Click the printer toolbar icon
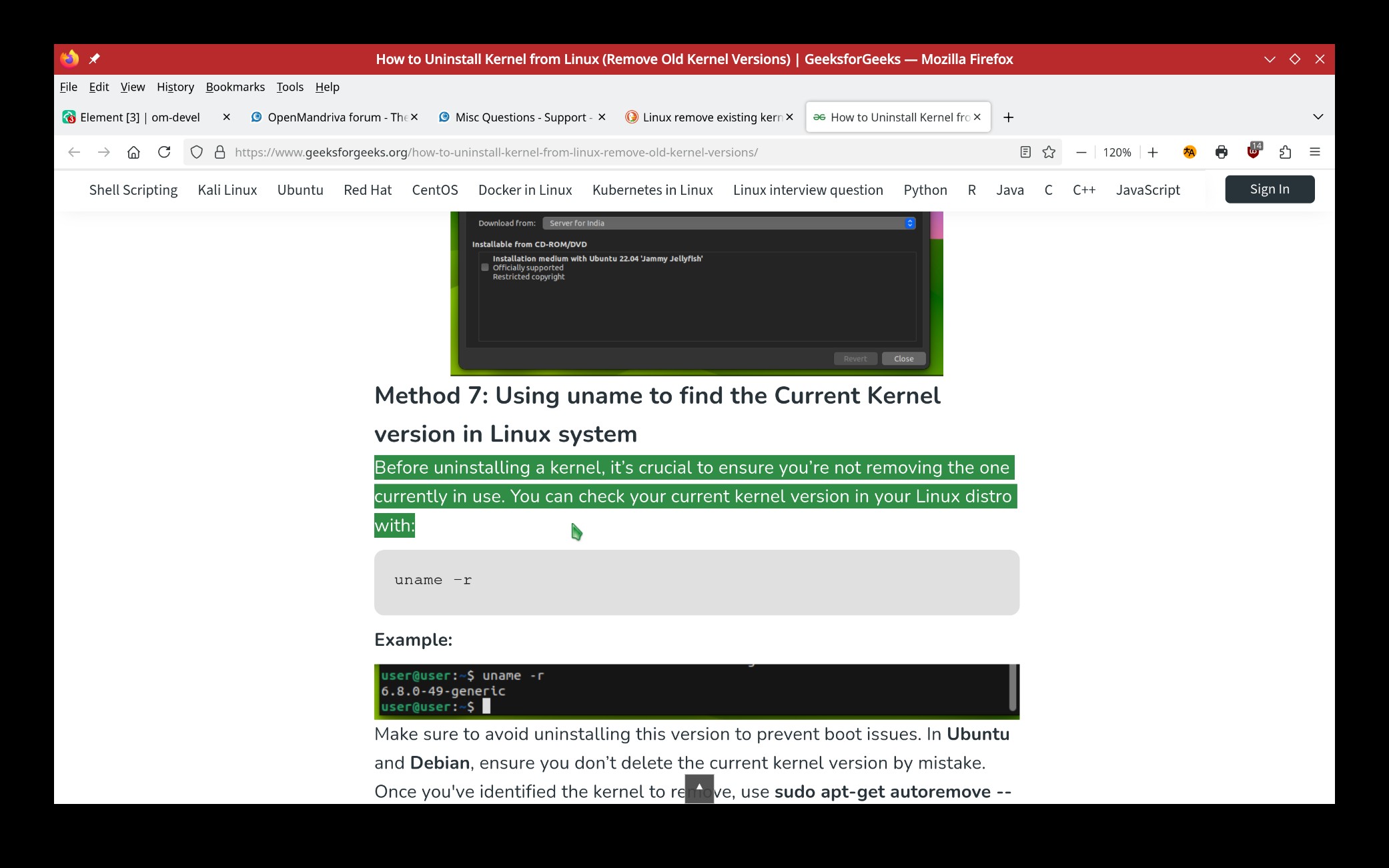Screen dimensions: 1389x868 point(1222,152)
